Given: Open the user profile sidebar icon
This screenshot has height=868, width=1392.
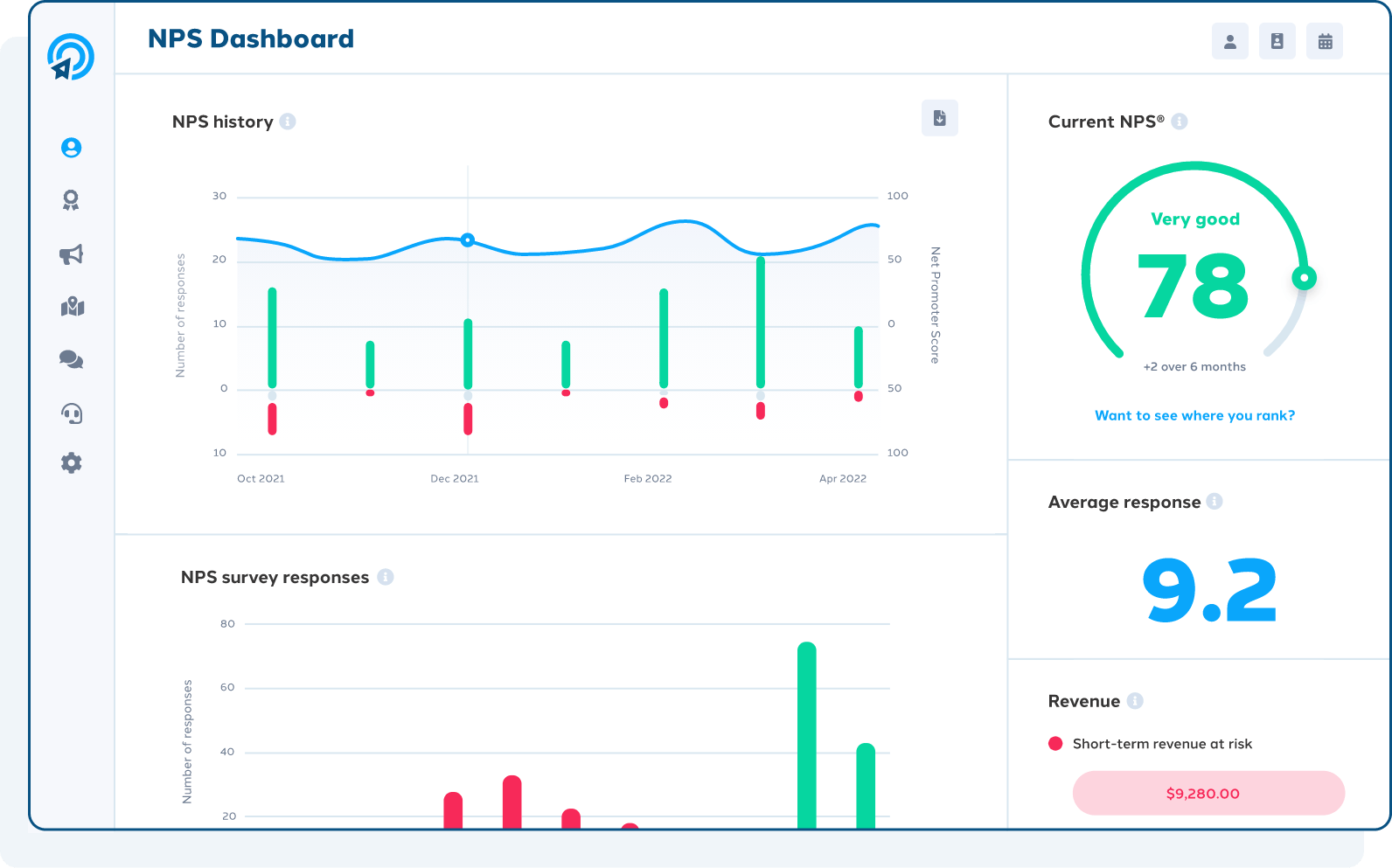Looking at the screenshot, I should (x=72, y=148).
